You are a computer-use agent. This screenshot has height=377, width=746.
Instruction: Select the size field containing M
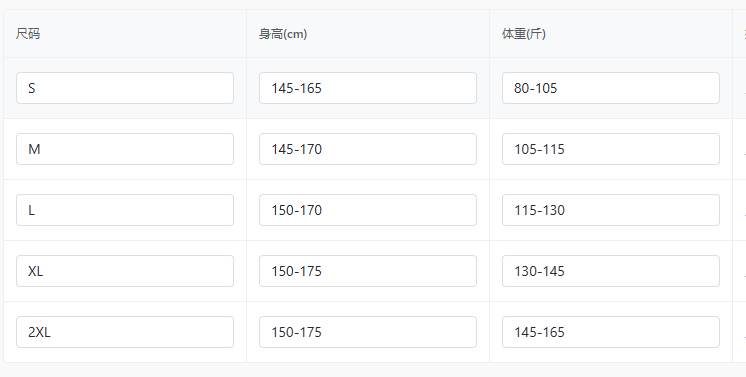(x=125, y=149)
